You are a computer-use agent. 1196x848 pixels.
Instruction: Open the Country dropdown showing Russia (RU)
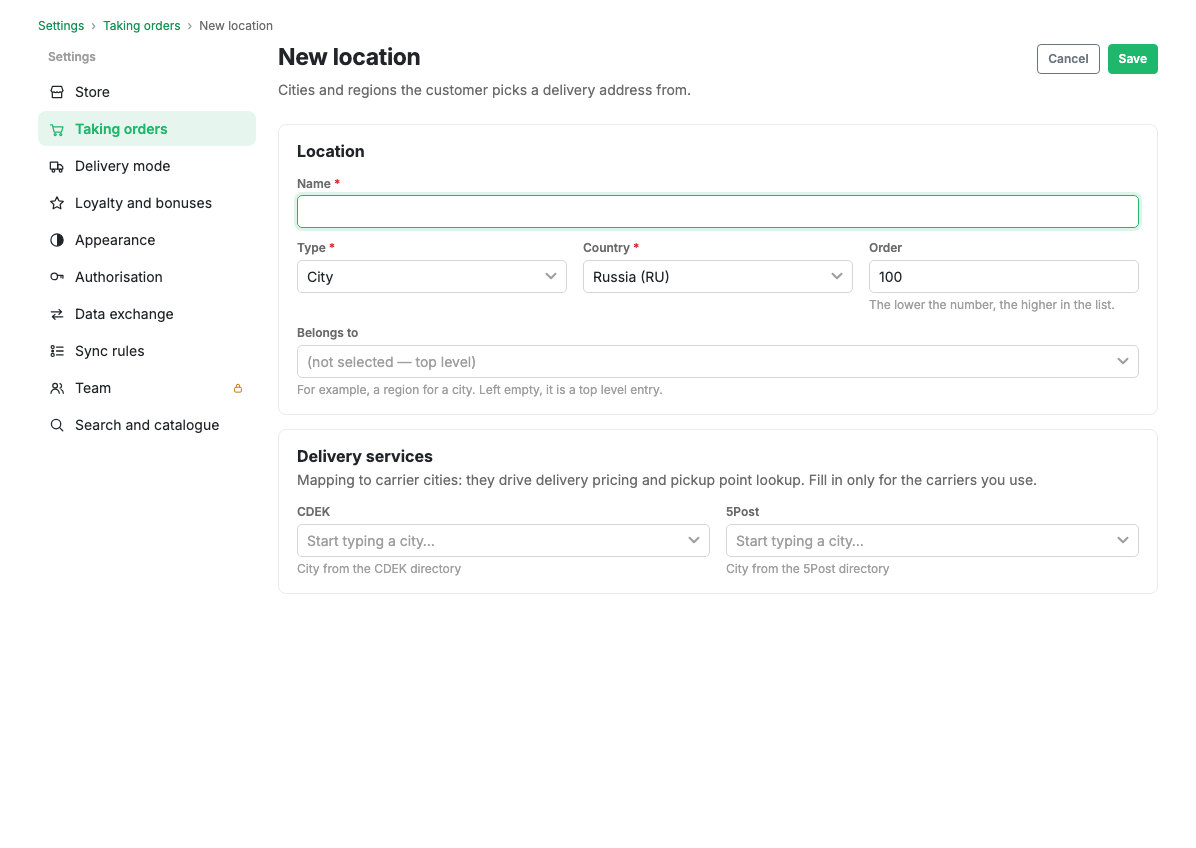pyautogui.click(x=718, y=277)
